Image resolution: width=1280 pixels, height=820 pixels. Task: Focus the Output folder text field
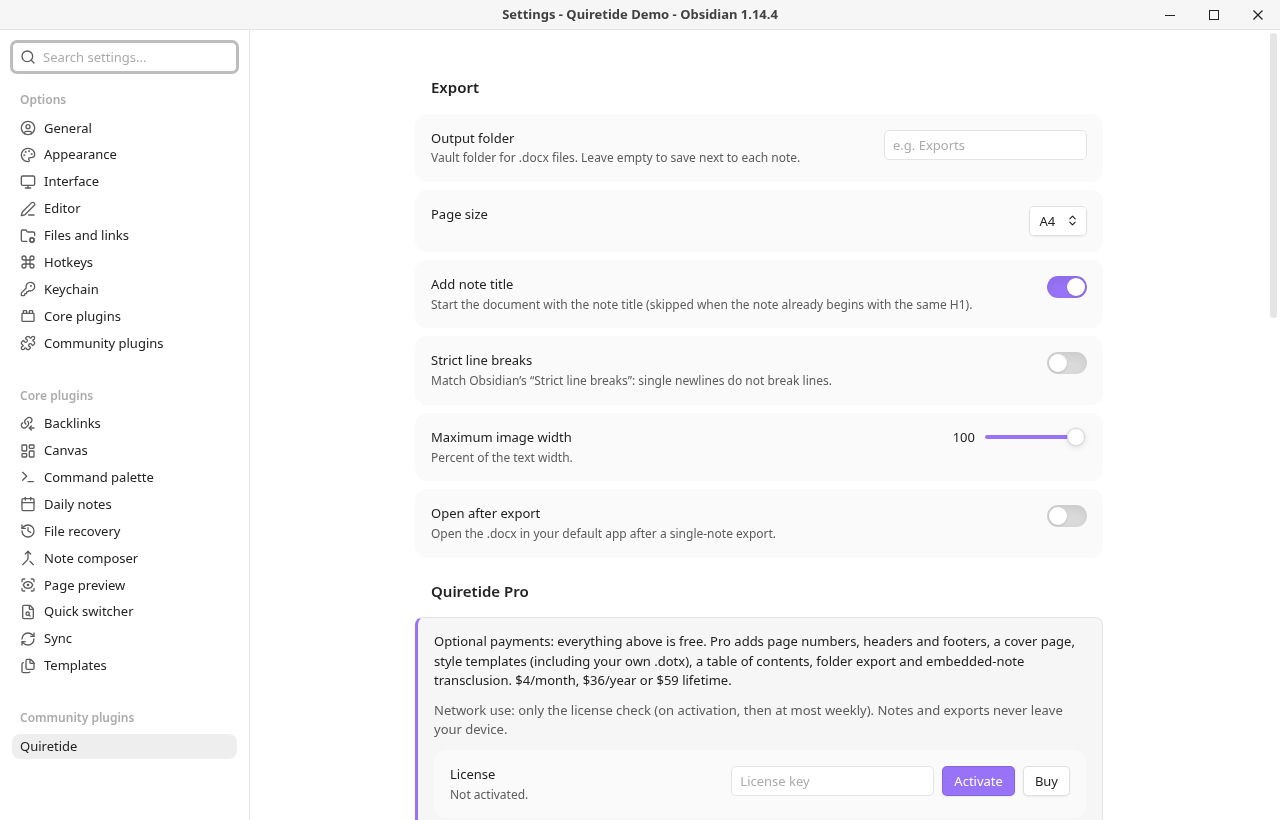[x=985, y=145]
